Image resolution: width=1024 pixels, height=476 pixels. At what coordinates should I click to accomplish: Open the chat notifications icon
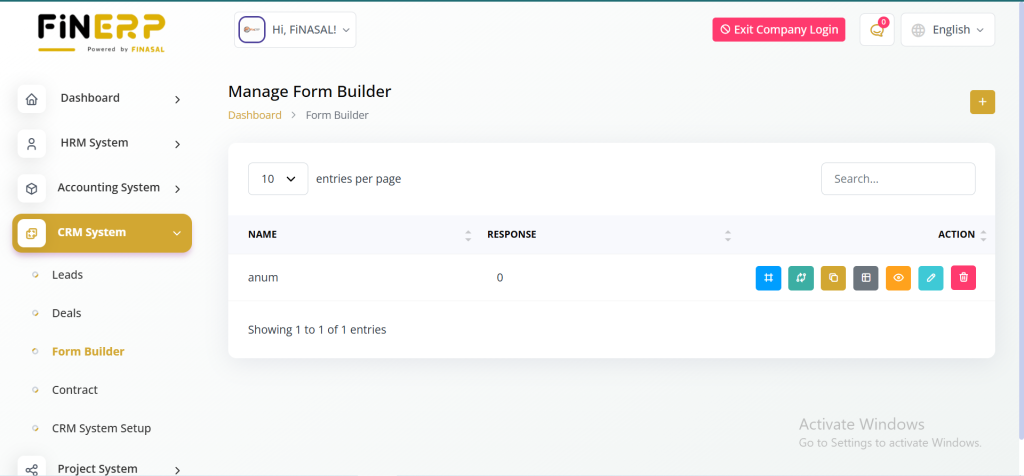click(x=877, y=30)
